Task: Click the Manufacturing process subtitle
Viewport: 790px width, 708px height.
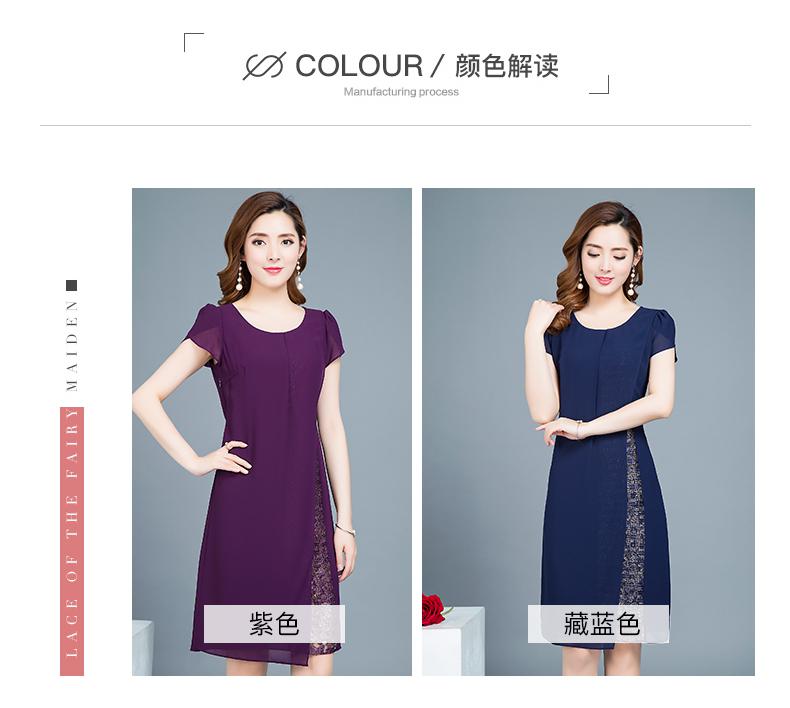Action: coord(401,92)
